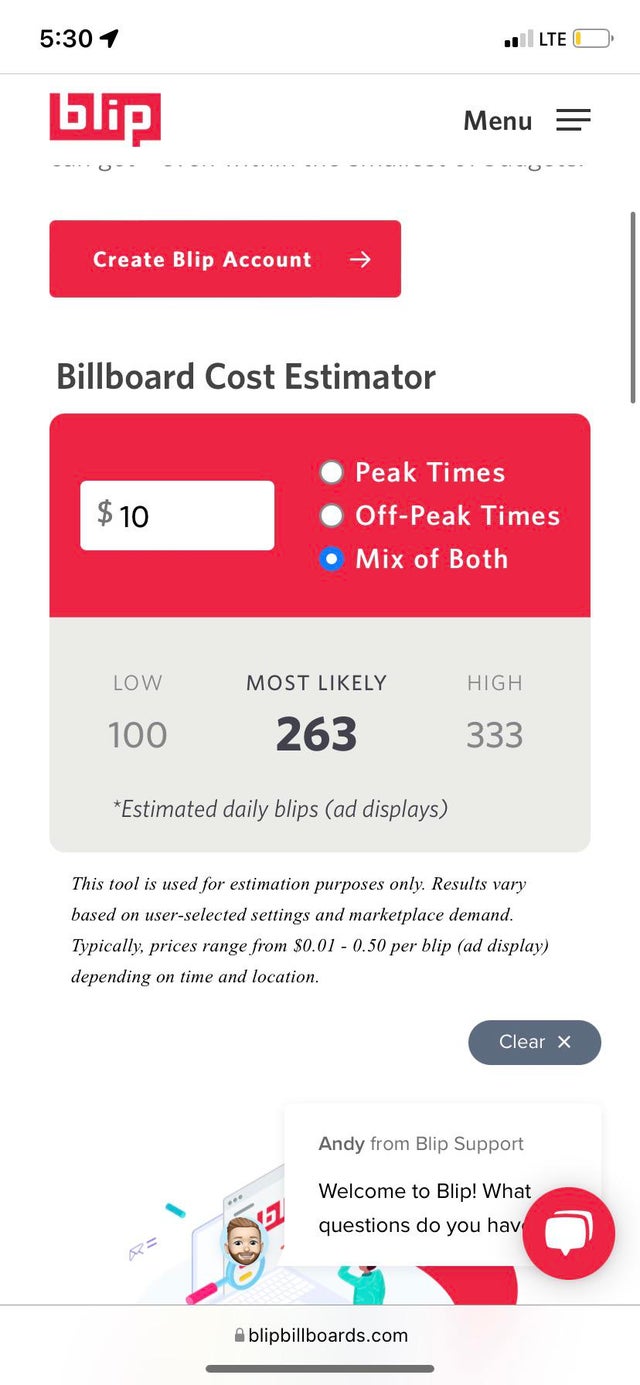
Task: Select the Peak Times radio option
Action: (x=331, y=472)
